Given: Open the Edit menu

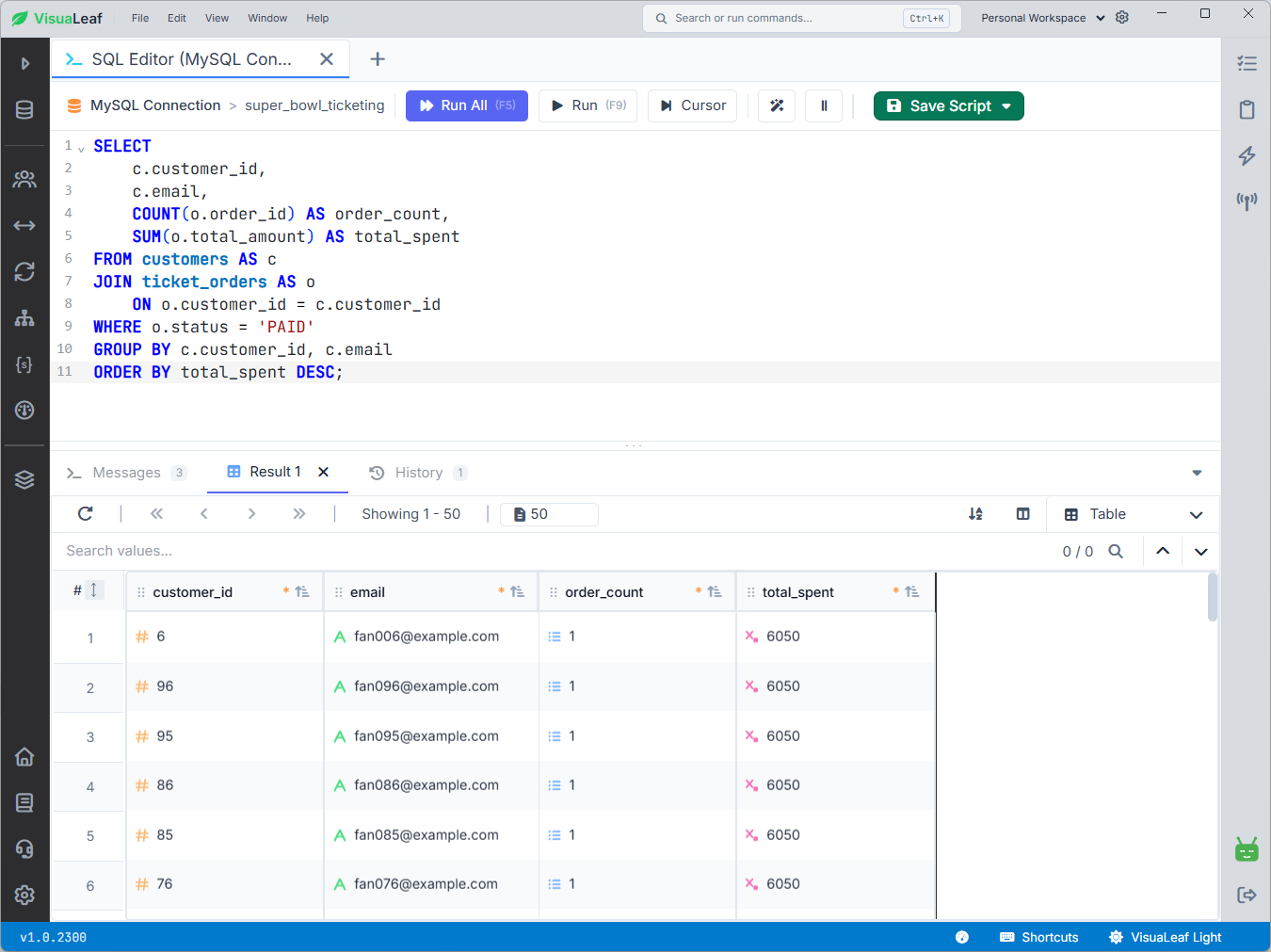Looking at the screenshot, I should pyautogui.click(x=177, y=18).
